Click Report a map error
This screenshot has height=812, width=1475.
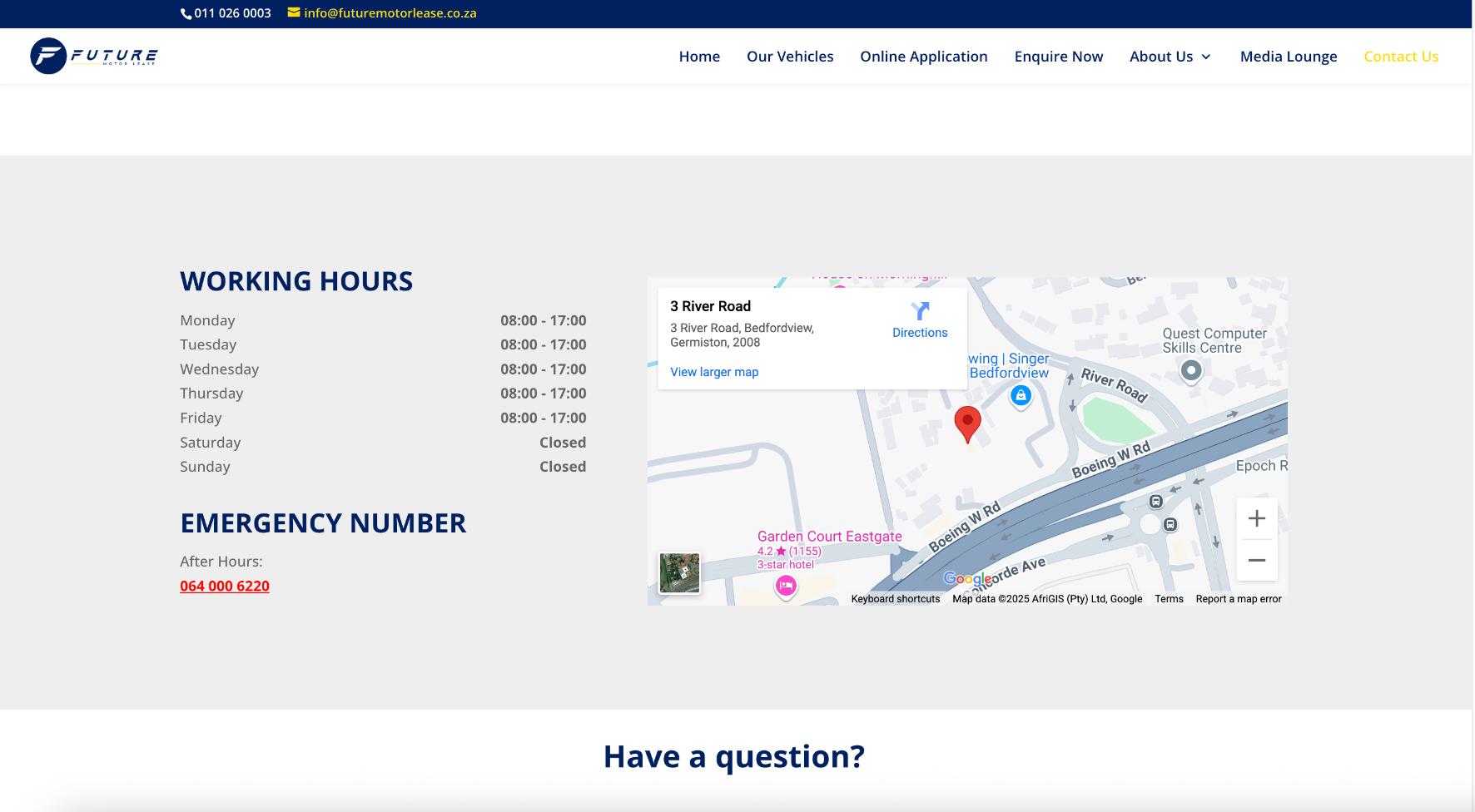click(x=1238, y=599)
